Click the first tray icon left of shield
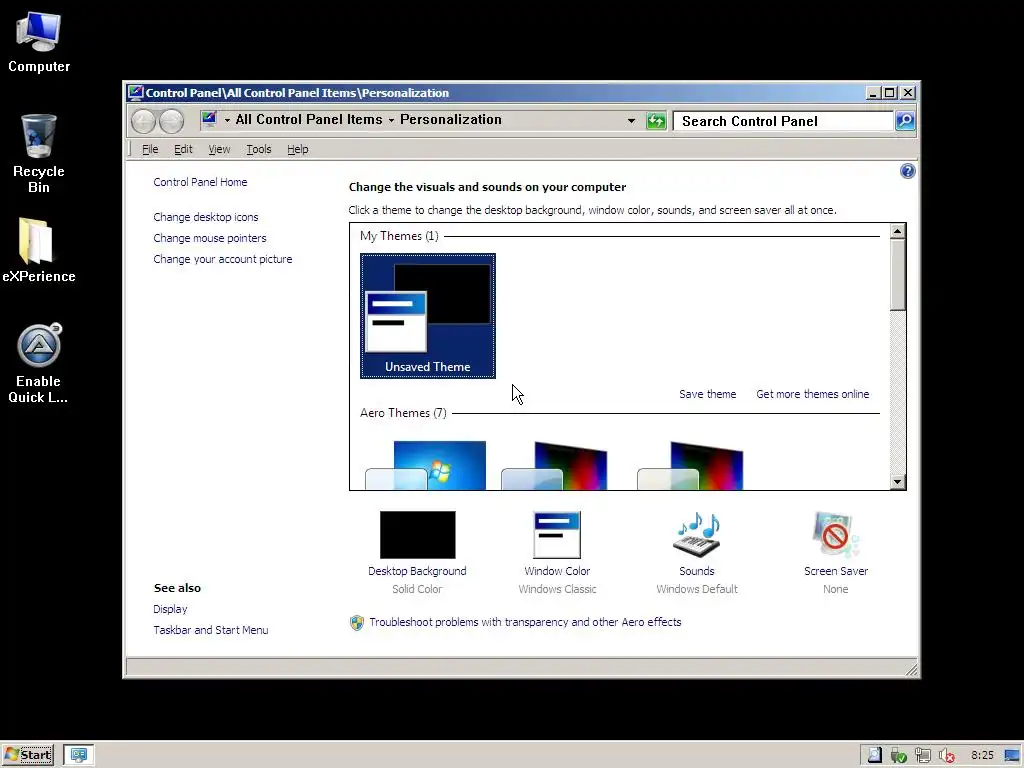This screenshot has height=768, width=1024. (874, 756)
